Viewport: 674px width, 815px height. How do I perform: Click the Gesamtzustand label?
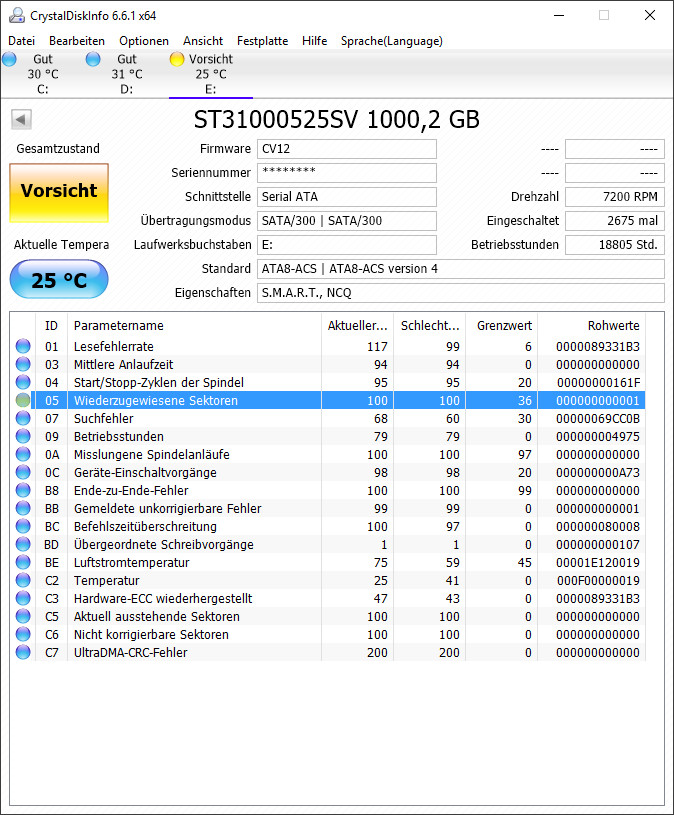(58, 149)
